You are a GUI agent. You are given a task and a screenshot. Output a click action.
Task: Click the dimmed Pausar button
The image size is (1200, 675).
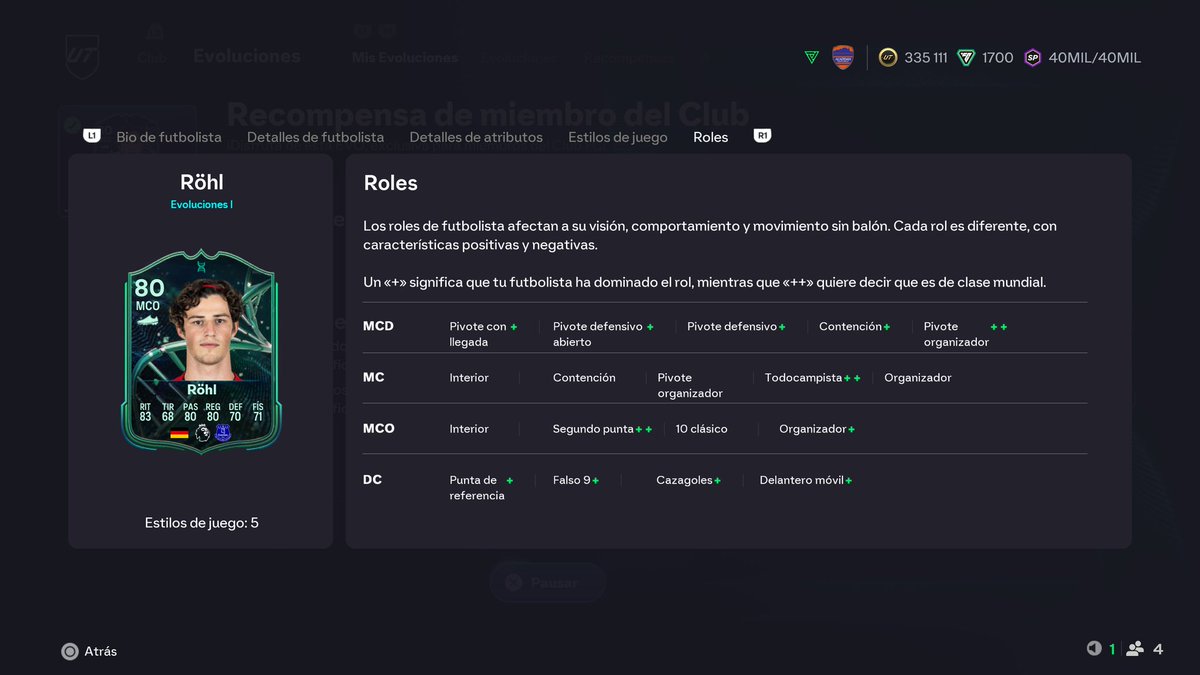pyautogui.click(x=548, y=582)
